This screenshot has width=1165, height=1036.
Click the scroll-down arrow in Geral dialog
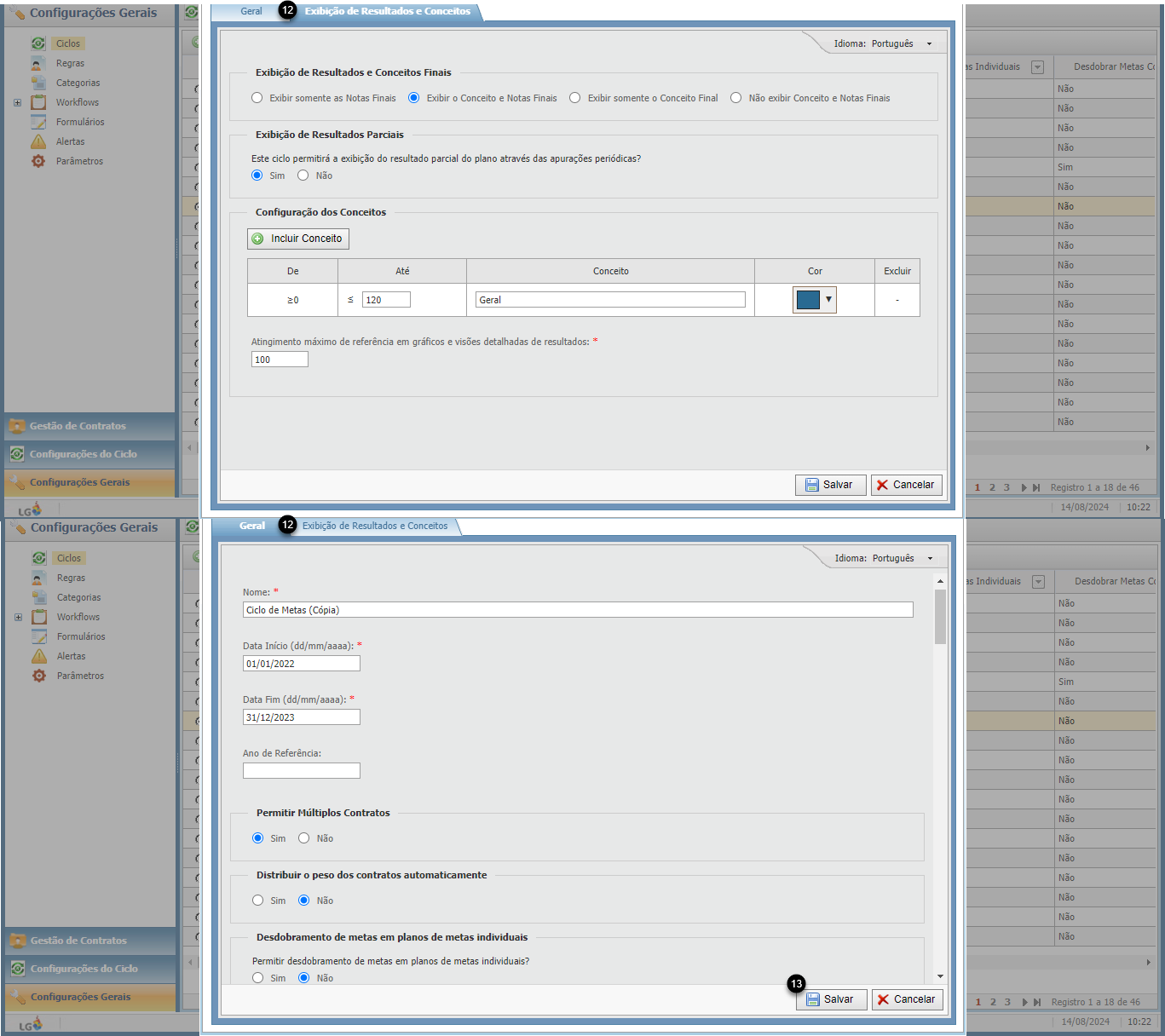(x=940, y=976)
